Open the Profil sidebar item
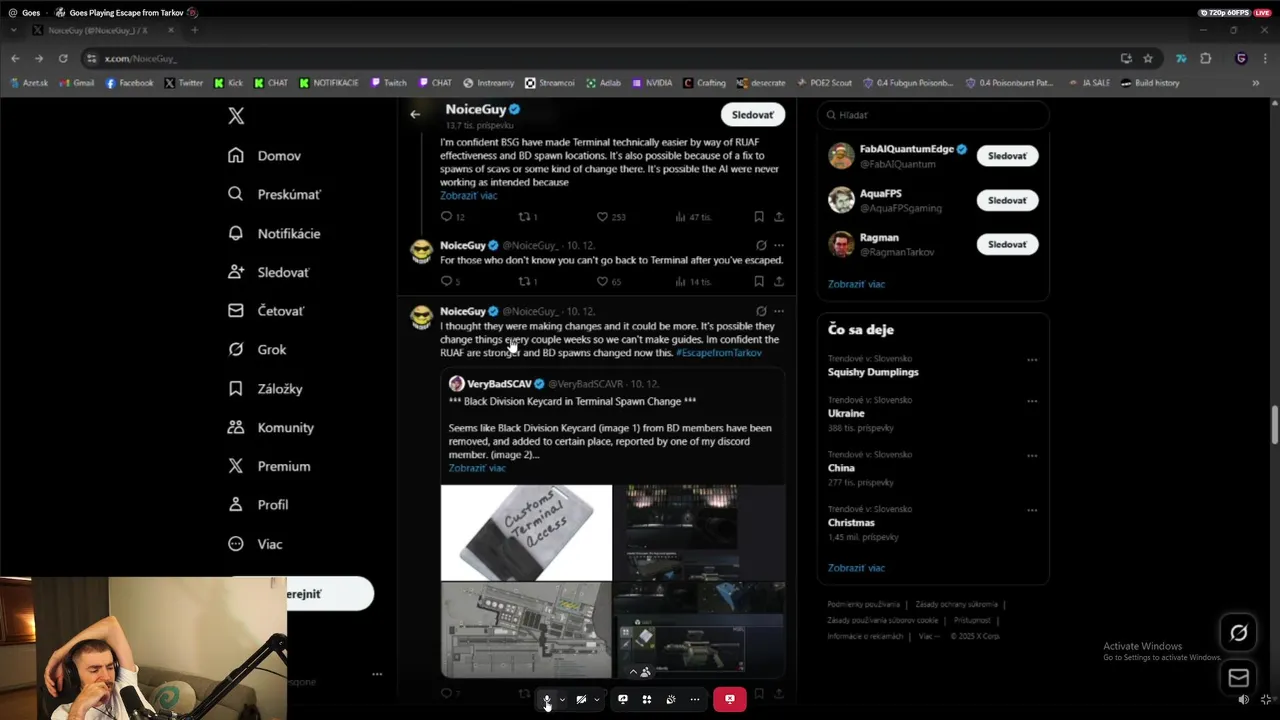This screenshot has height=720, width=1280. (x=258, y=505)
